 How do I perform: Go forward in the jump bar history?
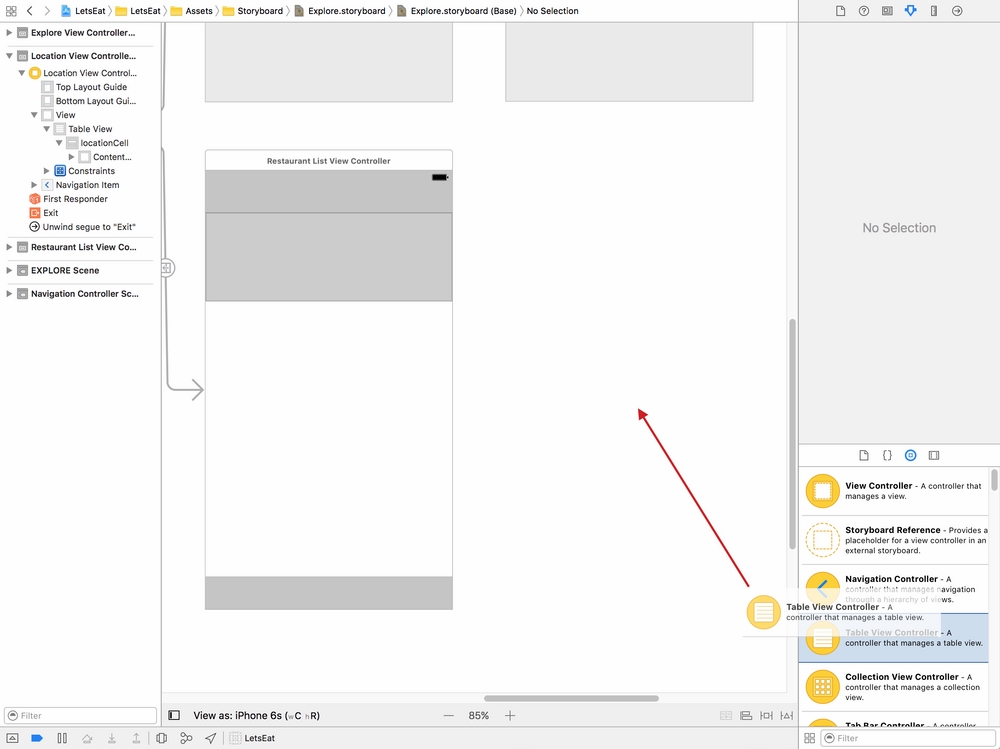point(47,11)
